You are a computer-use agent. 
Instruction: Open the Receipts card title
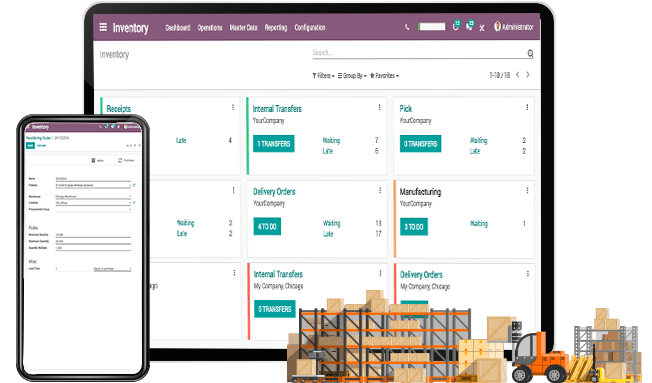coord(119,109)
